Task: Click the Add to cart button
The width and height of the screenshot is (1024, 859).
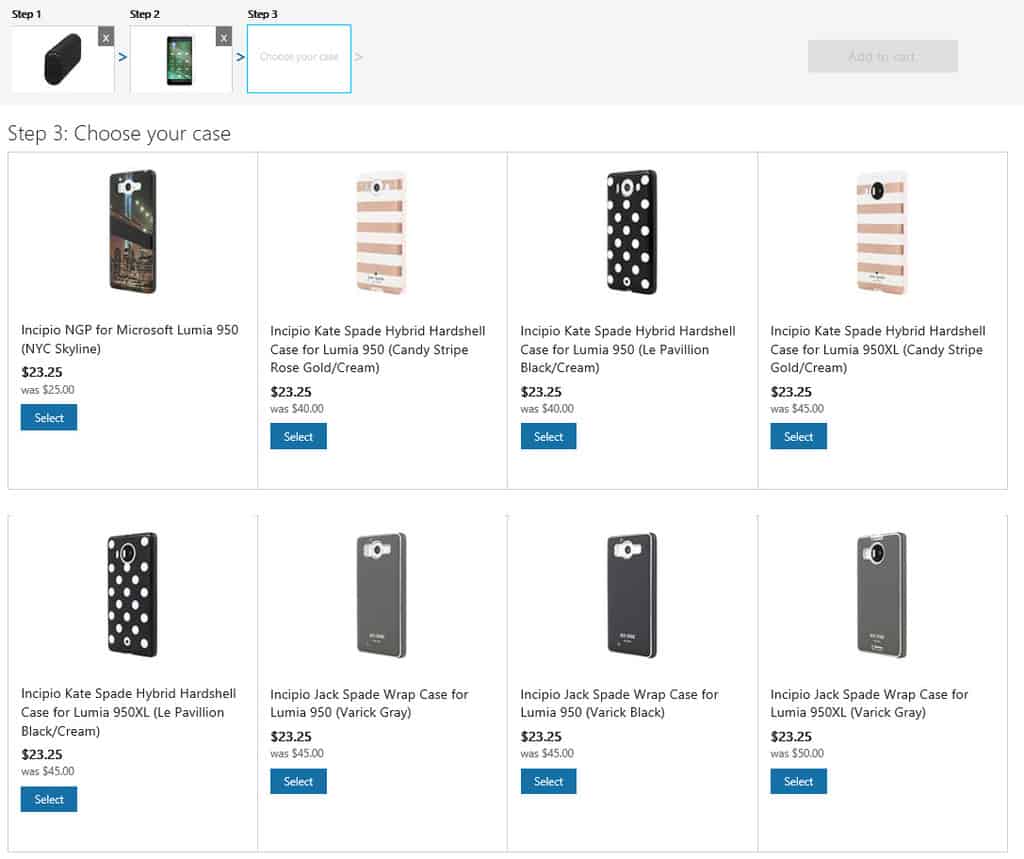Action: [882, 56]
